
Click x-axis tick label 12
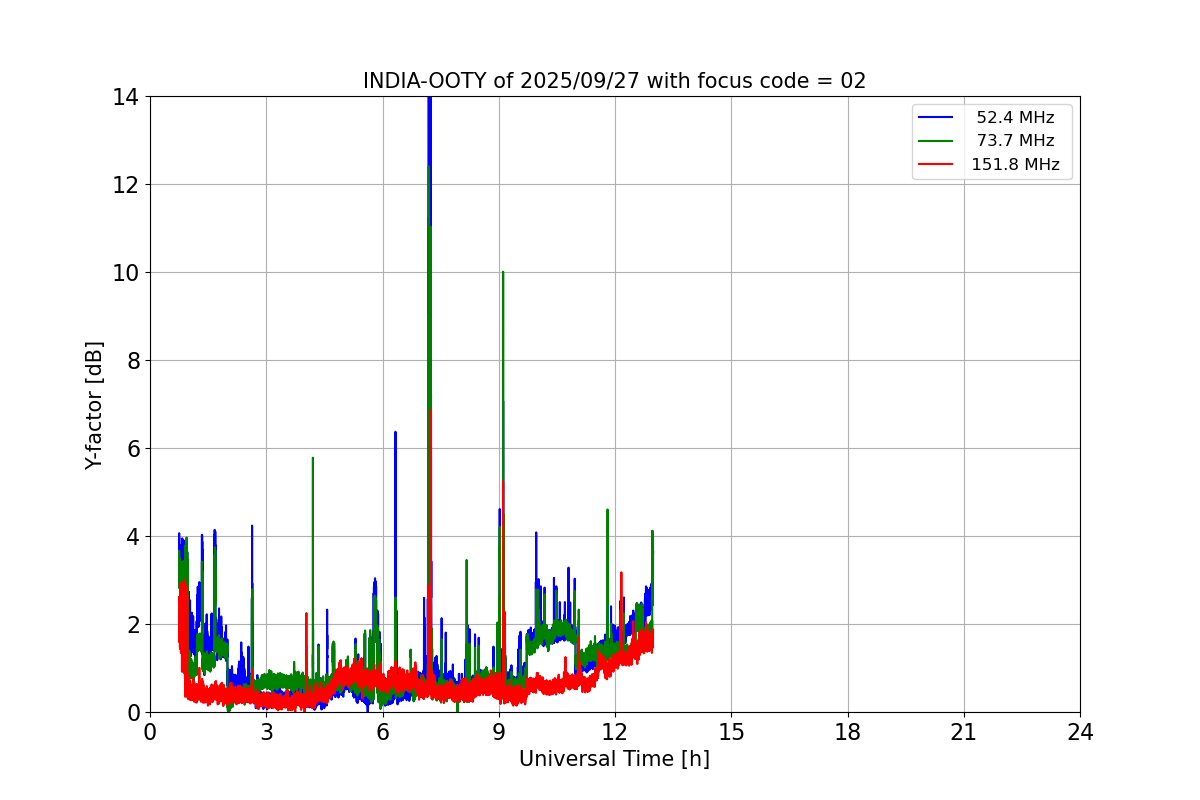[615, 732]
